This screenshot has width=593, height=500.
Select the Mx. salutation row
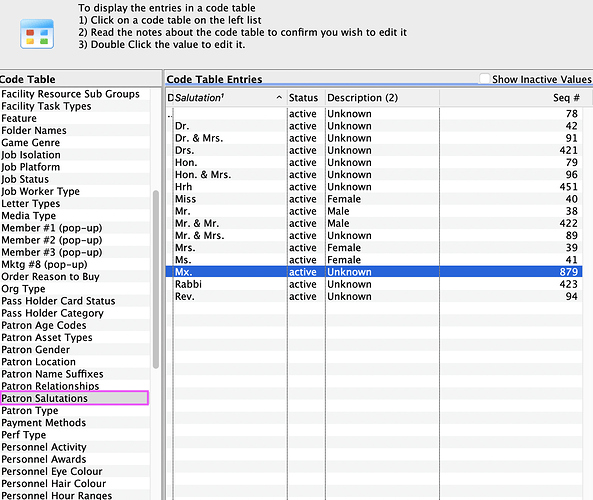(x=374, y=272)
